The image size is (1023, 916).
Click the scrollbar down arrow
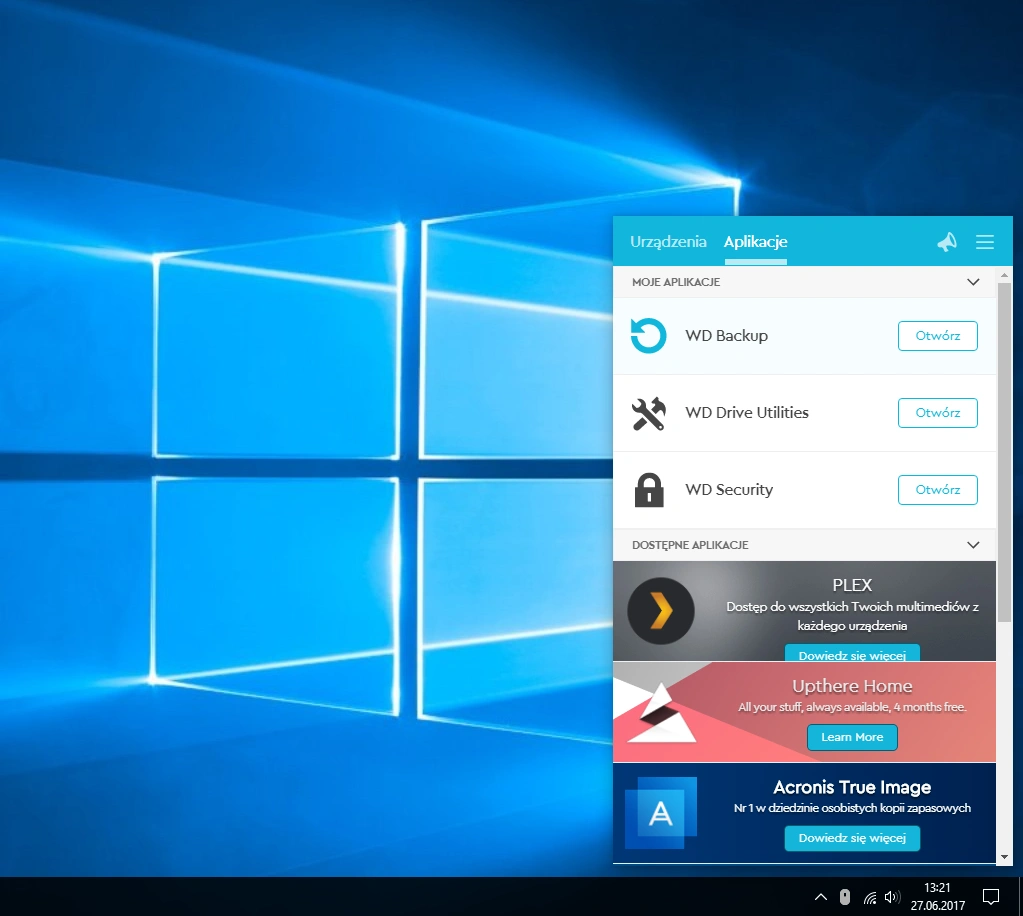coord(1004,857)
